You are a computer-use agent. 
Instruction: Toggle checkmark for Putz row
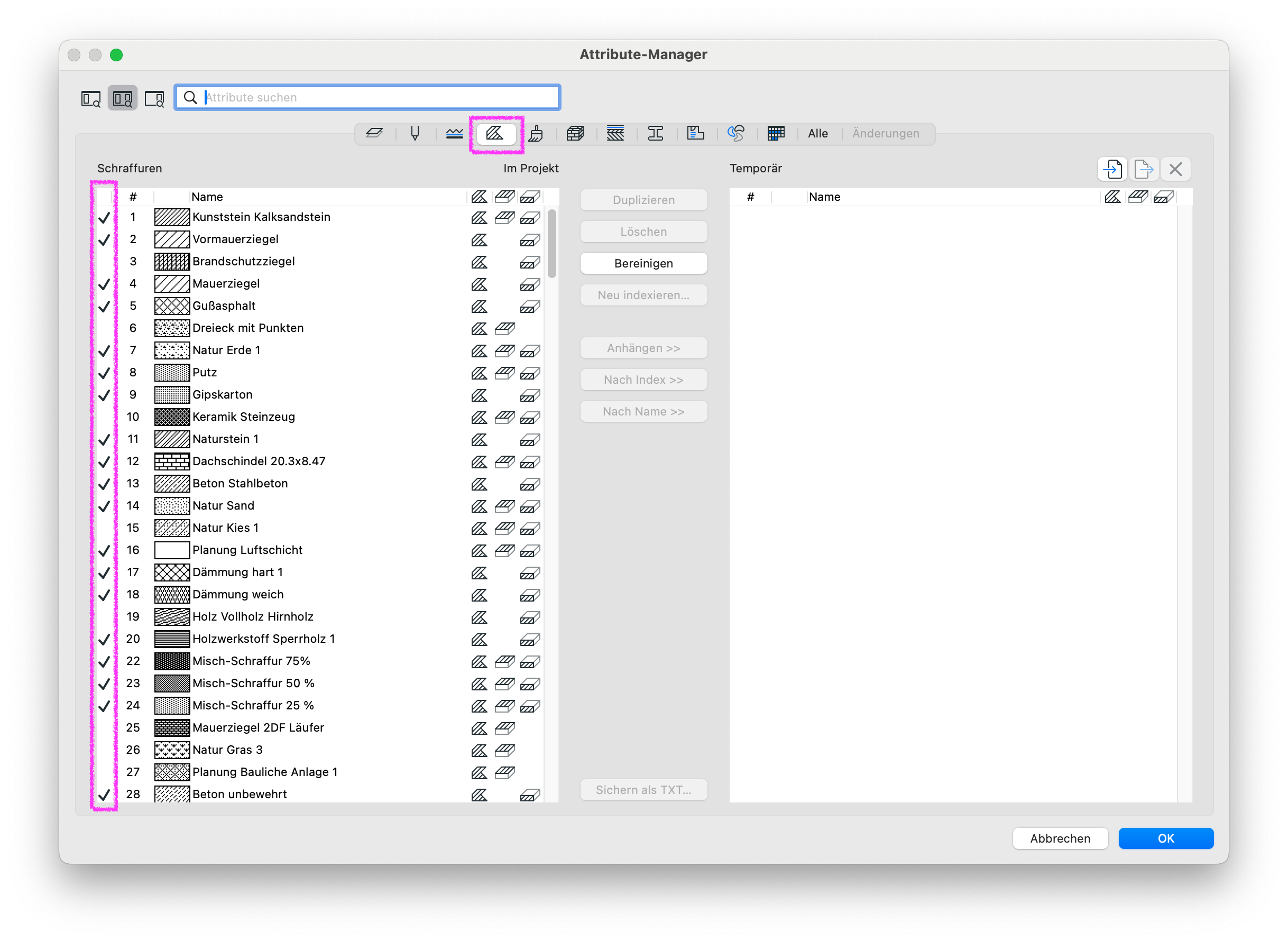click(104, 373)
